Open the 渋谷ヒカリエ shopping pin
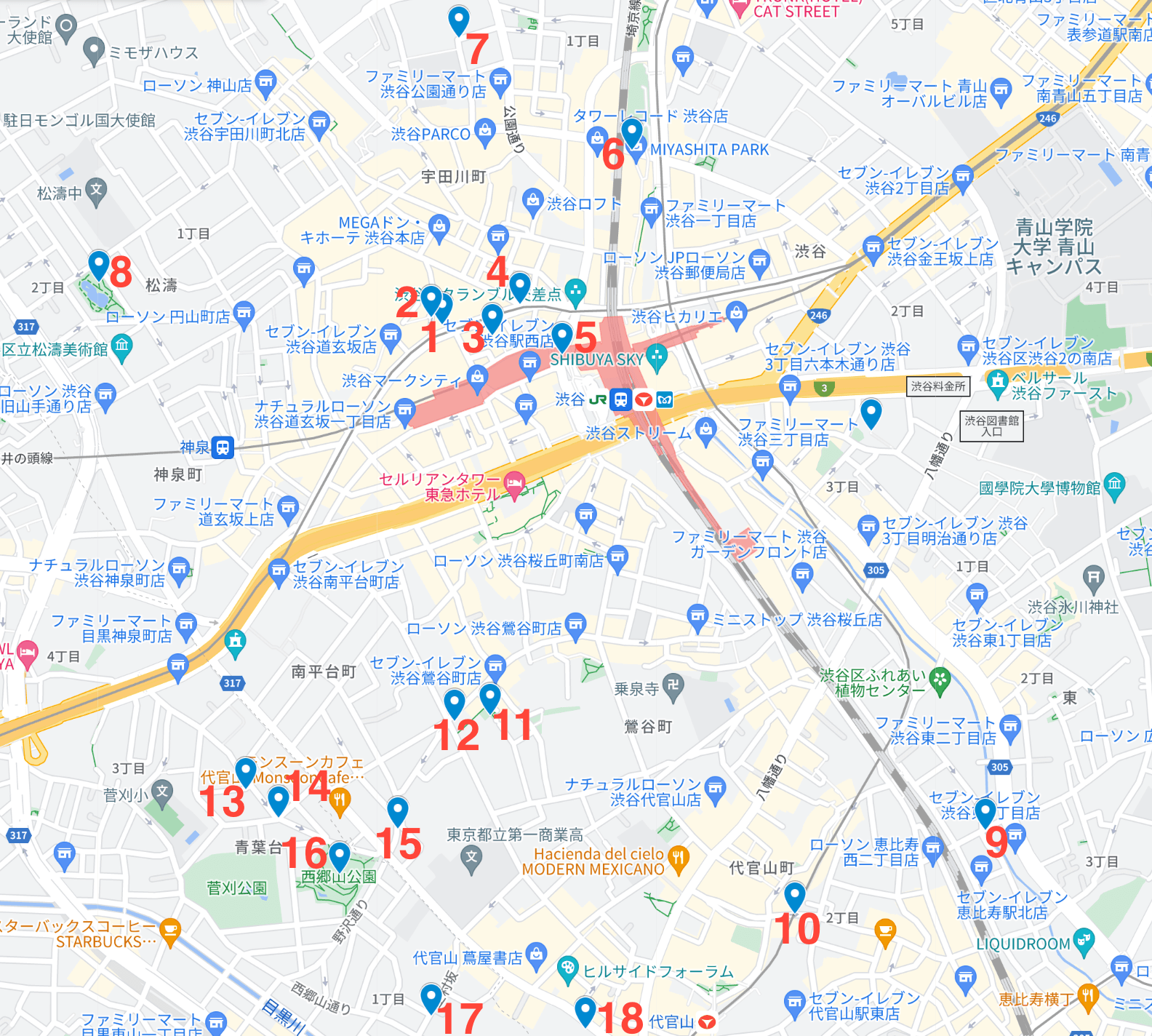 point(737,314)
